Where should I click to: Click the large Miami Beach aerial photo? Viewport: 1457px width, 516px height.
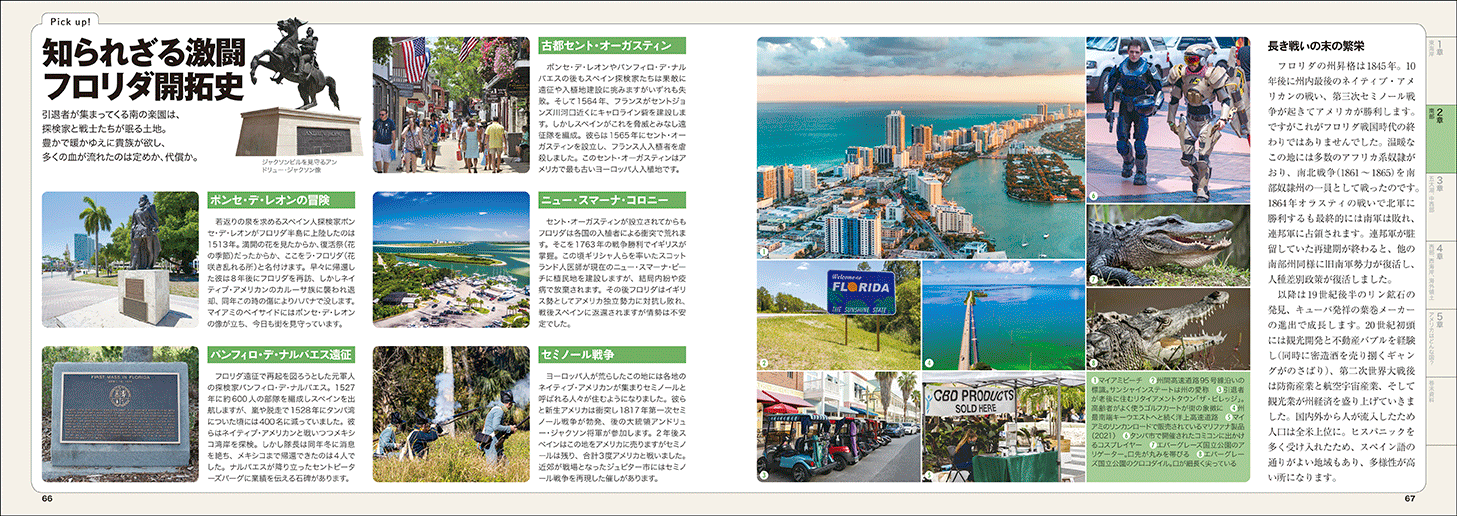point(920,147)
